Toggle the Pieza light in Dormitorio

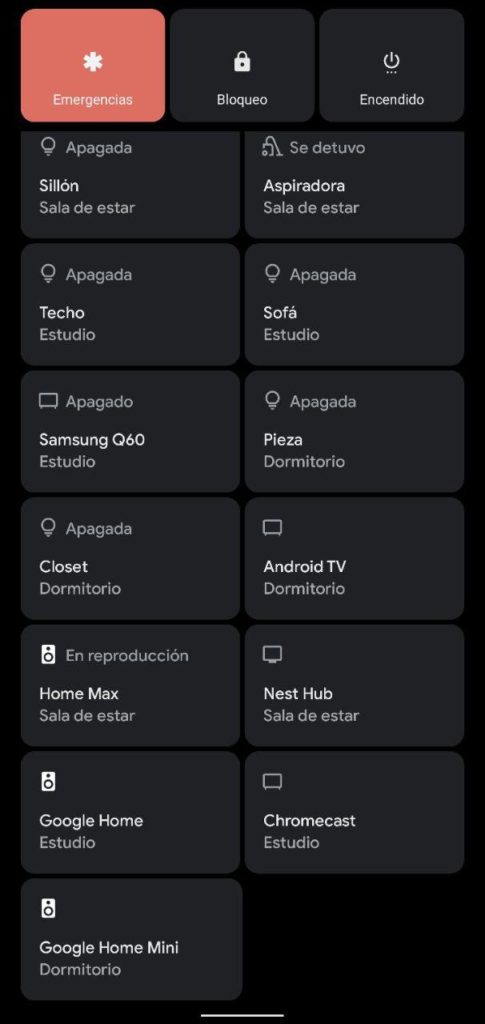pyautogui.click(x=354, y=431)
